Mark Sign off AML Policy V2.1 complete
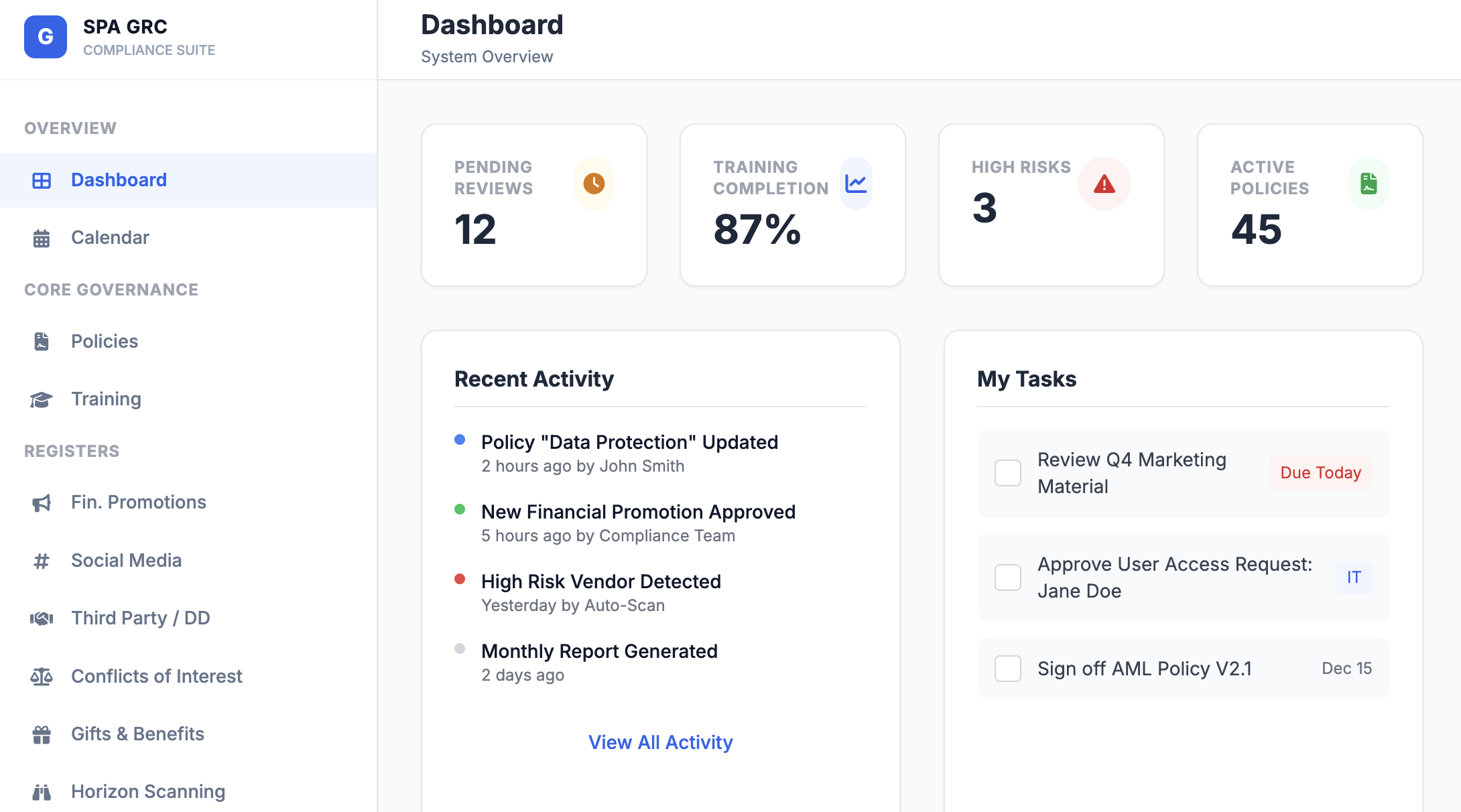The height and width of the screenshot is (812, 1461). point(1007,668)
